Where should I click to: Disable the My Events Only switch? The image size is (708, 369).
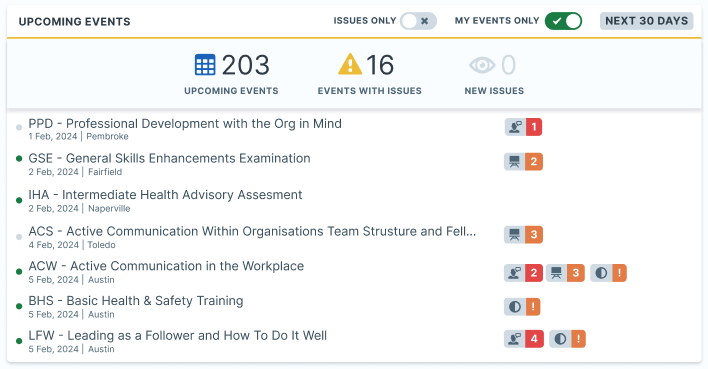(x=563, y=21)
